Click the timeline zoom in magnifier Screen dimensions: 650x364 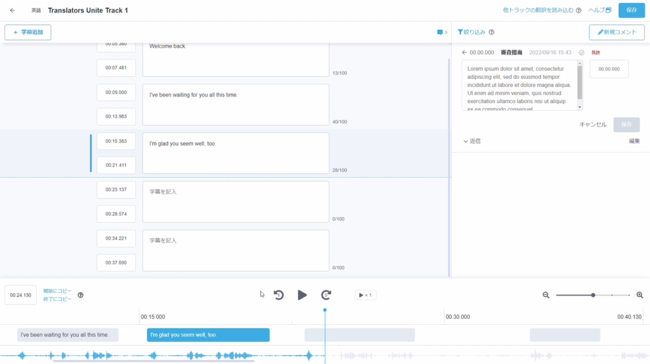click(x=640, y=295)
